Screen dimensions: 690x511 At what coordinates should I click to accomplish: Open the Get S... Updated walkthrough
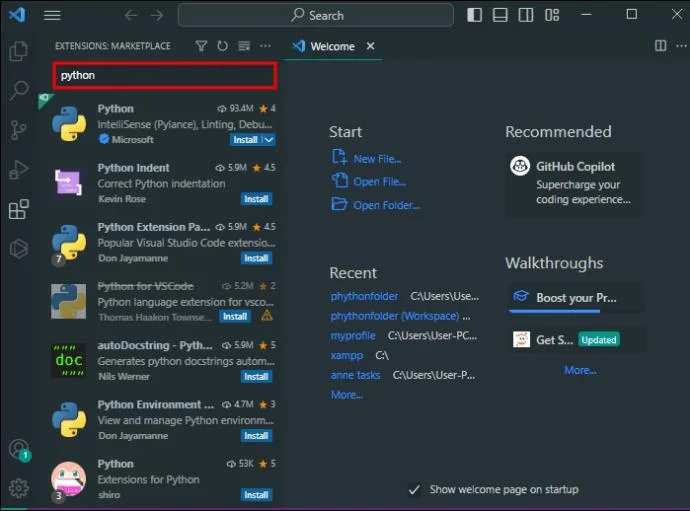coord(575,339)
